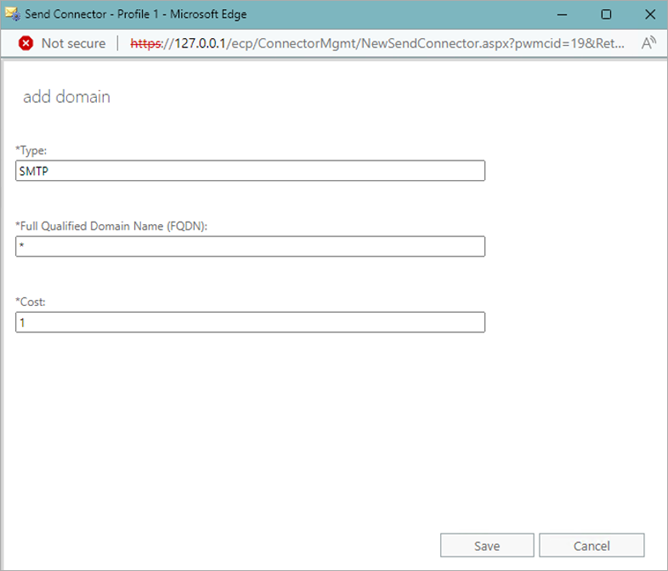Screen dimensions: 668x571
Task: Click the add domain heading
Action: click(x=66, y=97)
